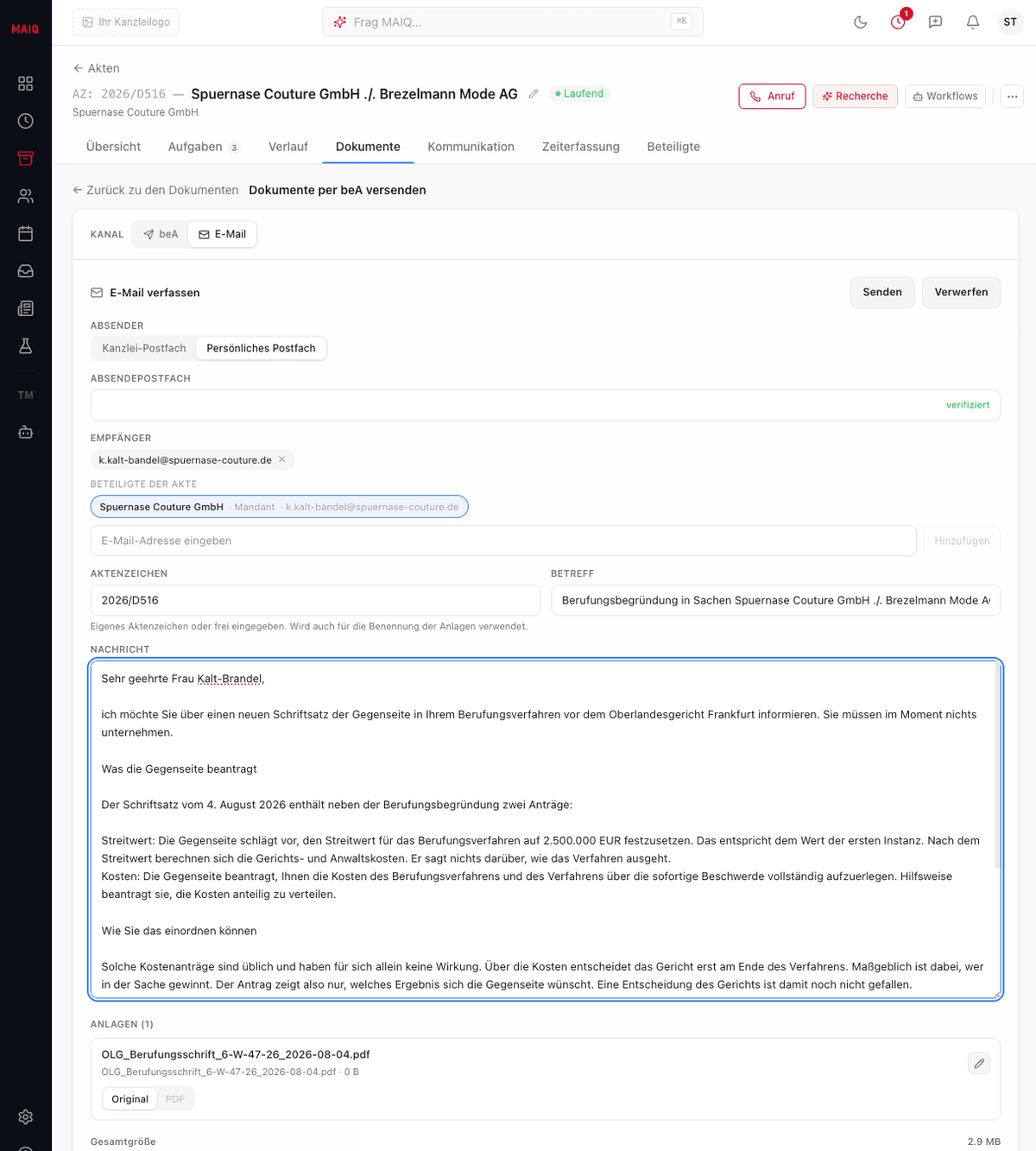Screen dimensions: 1036x1151
Task: Focus the E-Mail-Adresse eingeben field
Action: (x=503, y=541)
